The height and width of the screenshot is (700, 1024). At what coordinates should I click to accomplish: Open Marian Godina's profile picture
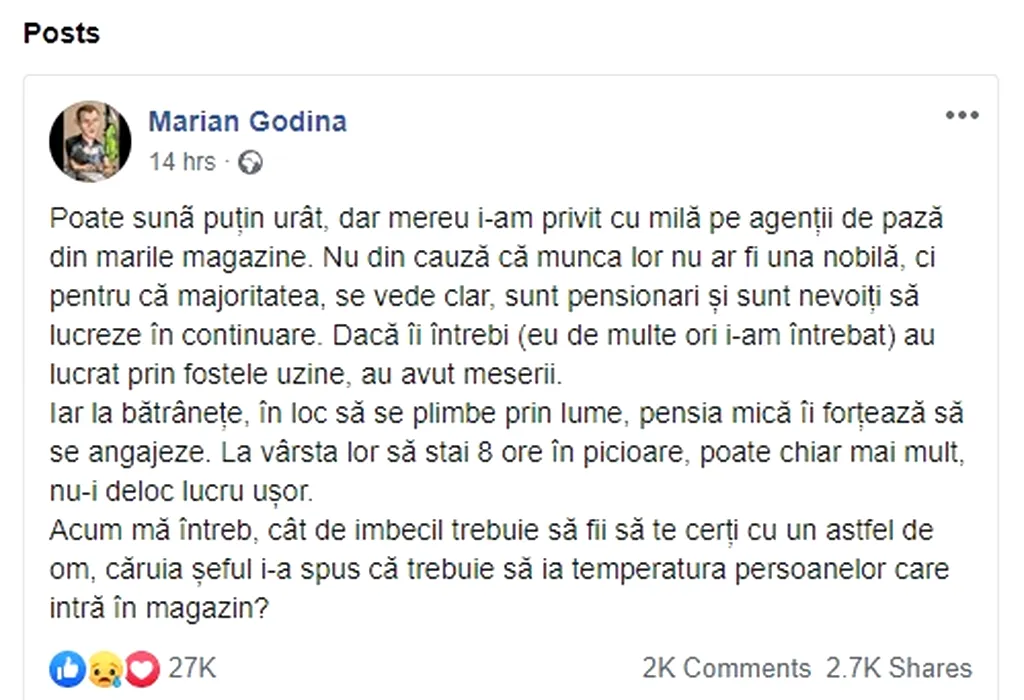point(90,141)
